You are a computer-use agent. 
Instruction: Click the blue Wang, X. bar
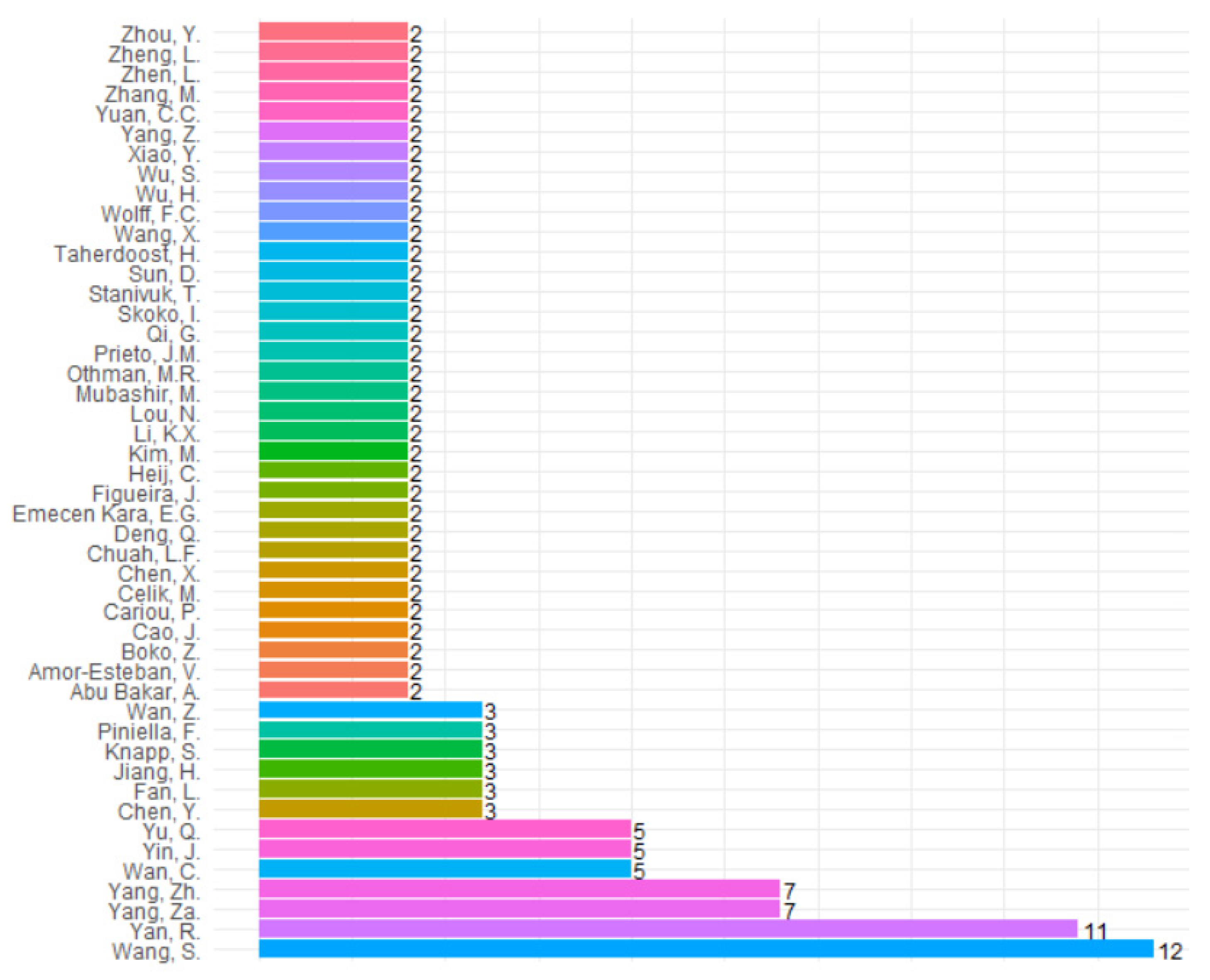[333, 231]
